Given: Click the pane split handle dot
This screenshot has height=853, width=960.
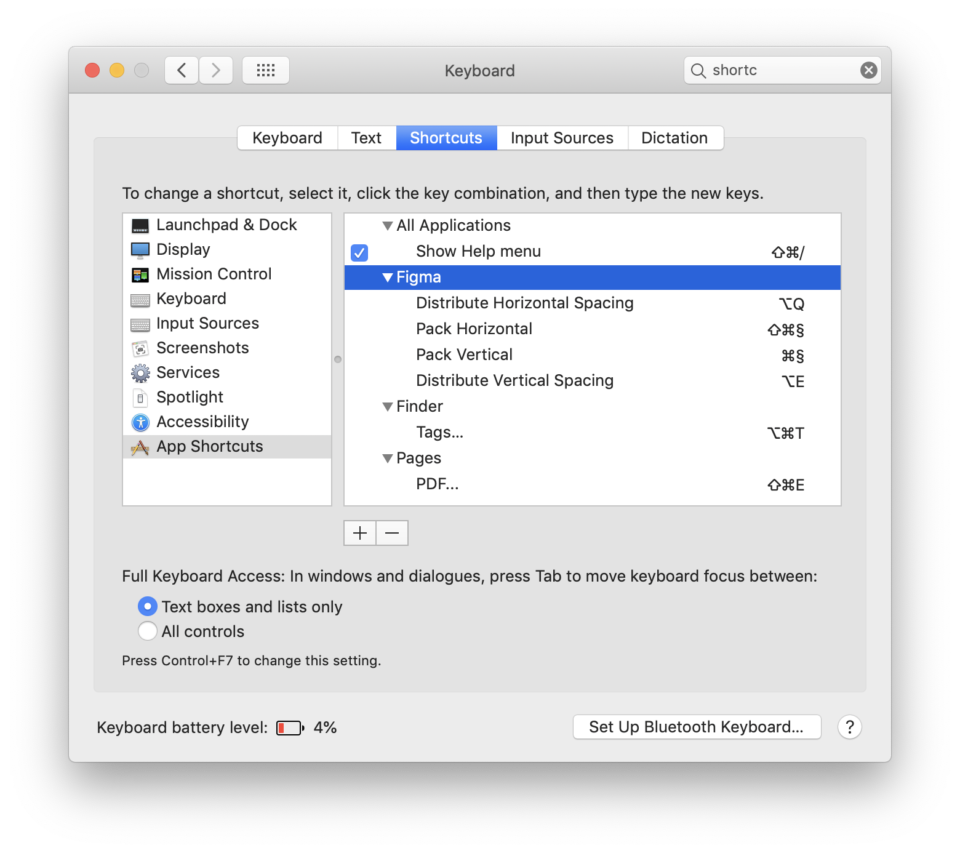Looking at the screenshot, I should (x=338, y=359).
